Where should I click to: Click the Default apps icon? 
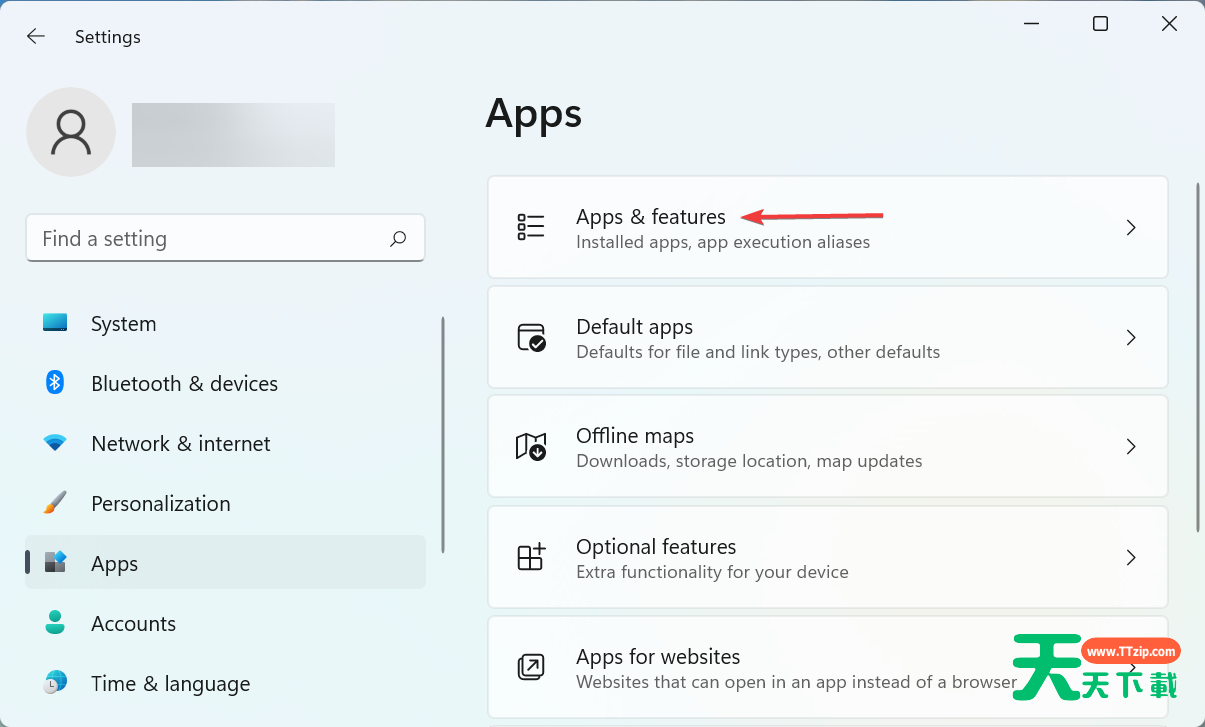531,338
